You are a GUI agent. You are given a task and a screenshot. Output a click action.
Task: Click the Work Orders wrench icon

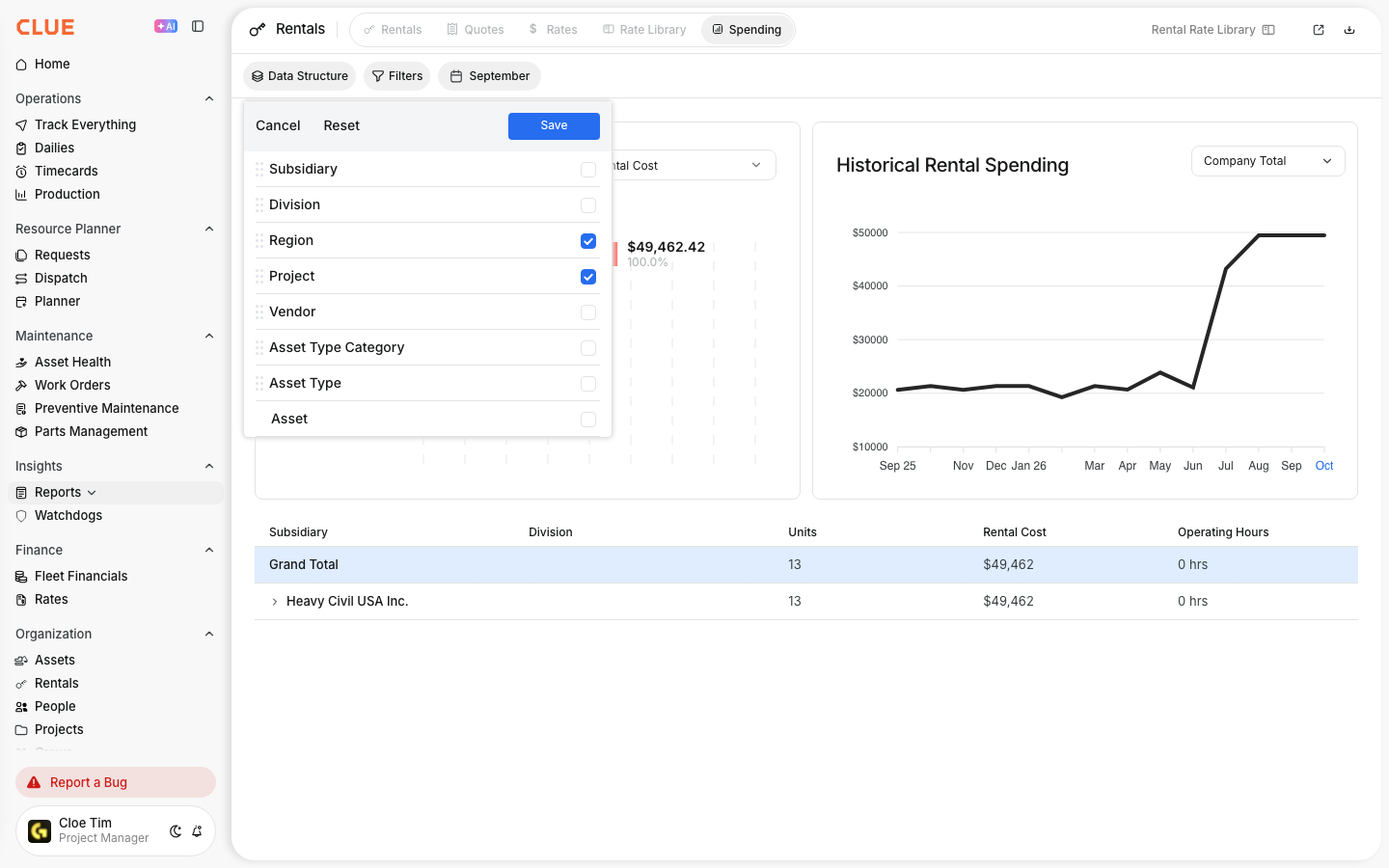pos(21,386)
